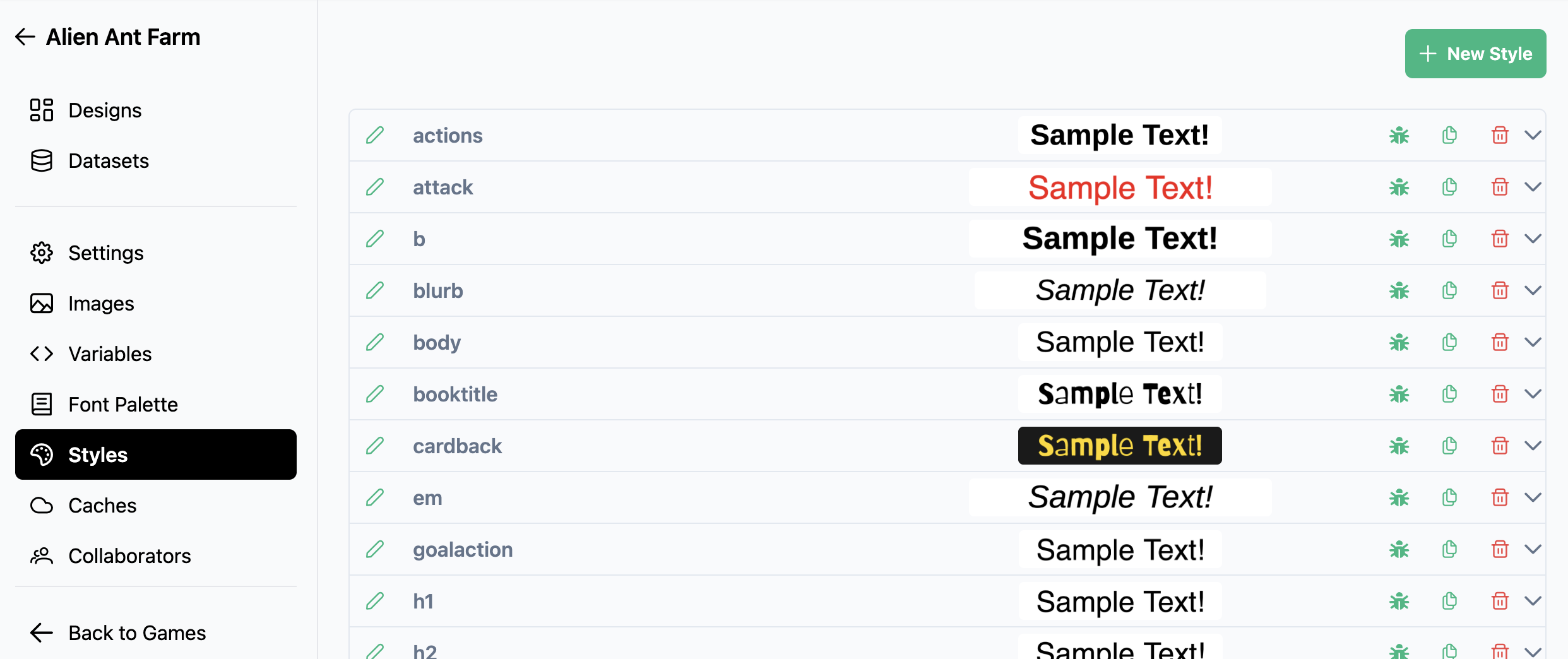Image resolution: width=1568 pixels, height=659 pixels.
Task: Edit the cardback style with pencil icon
Action: click(x=375, y=446)
